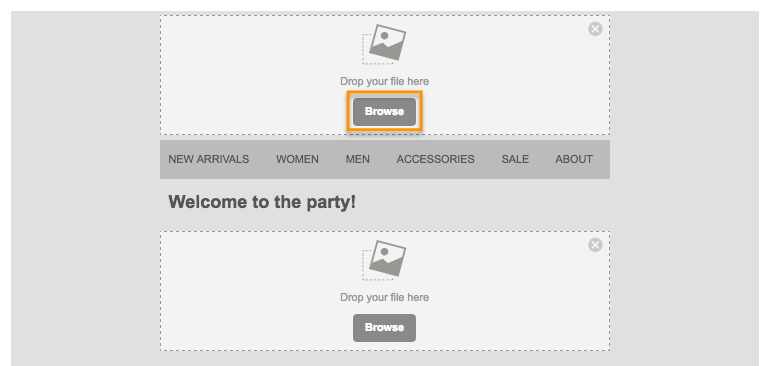Click the gray canvas margin beside the template
The width and height of the screenshot is (769, 366).
(x=83, y=196)
